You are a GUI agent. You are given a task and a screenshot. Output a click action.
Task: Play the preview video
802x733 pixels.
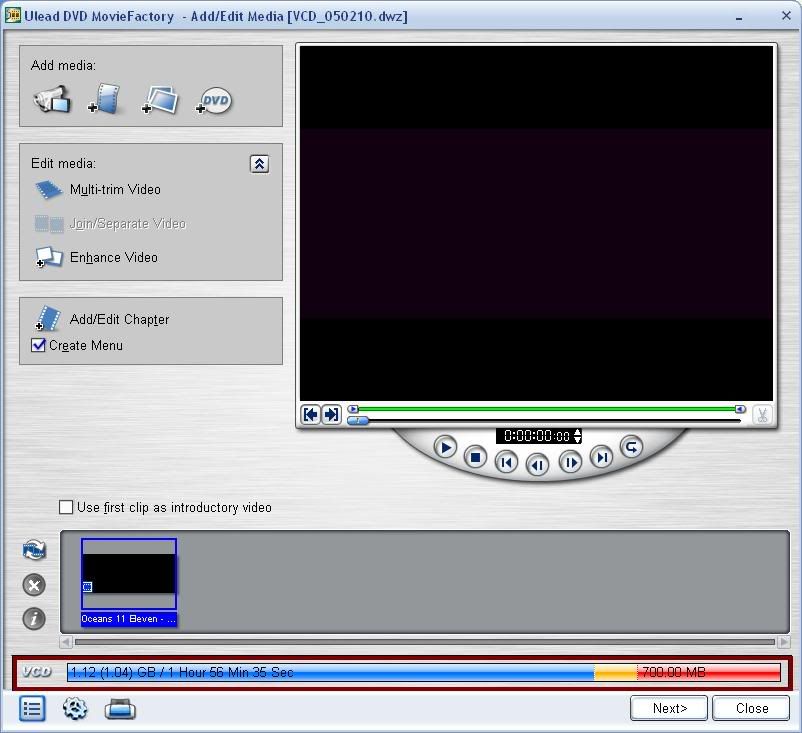coord(445,448)
